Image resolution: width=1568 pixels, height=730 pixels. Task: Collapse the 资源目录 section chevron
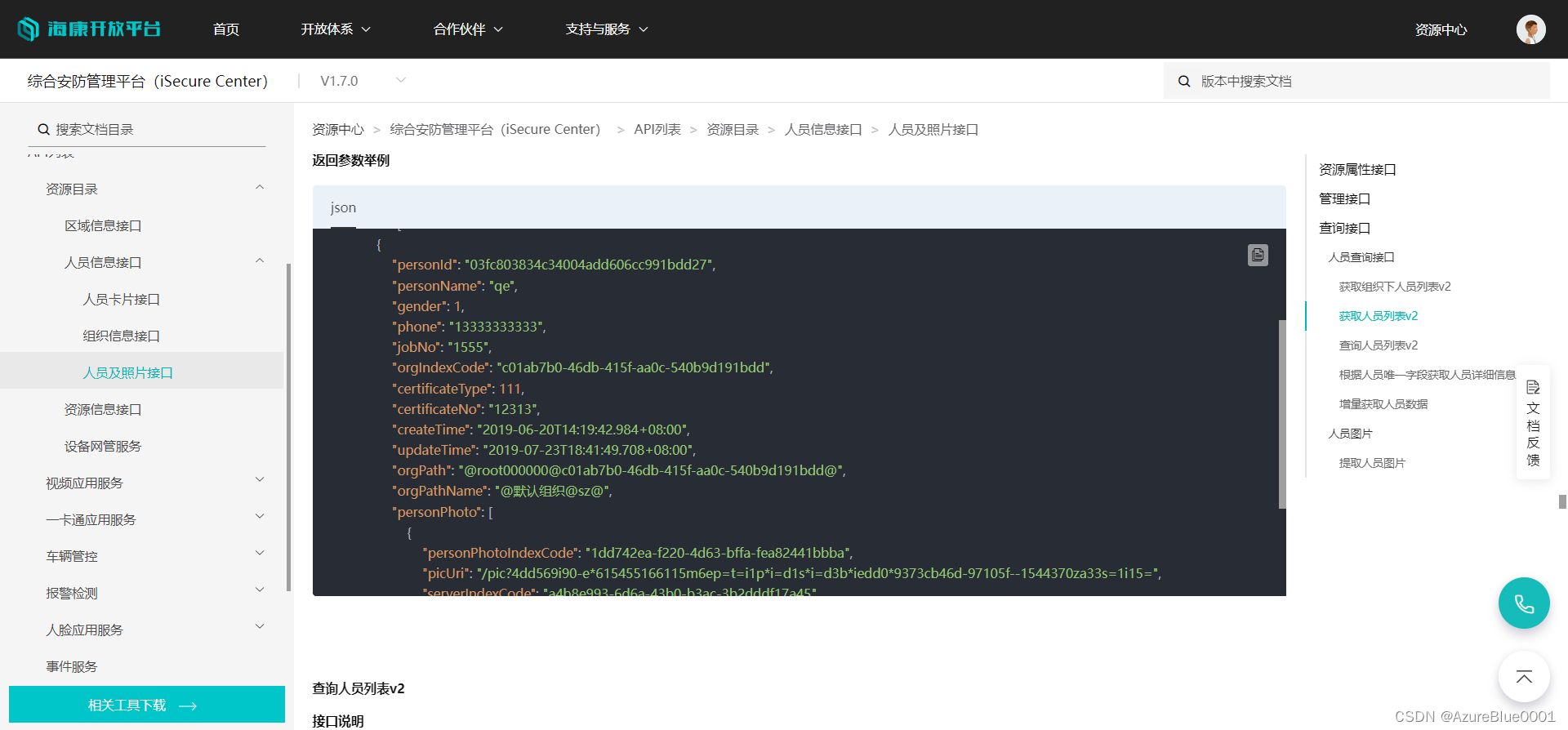[260, 188]
